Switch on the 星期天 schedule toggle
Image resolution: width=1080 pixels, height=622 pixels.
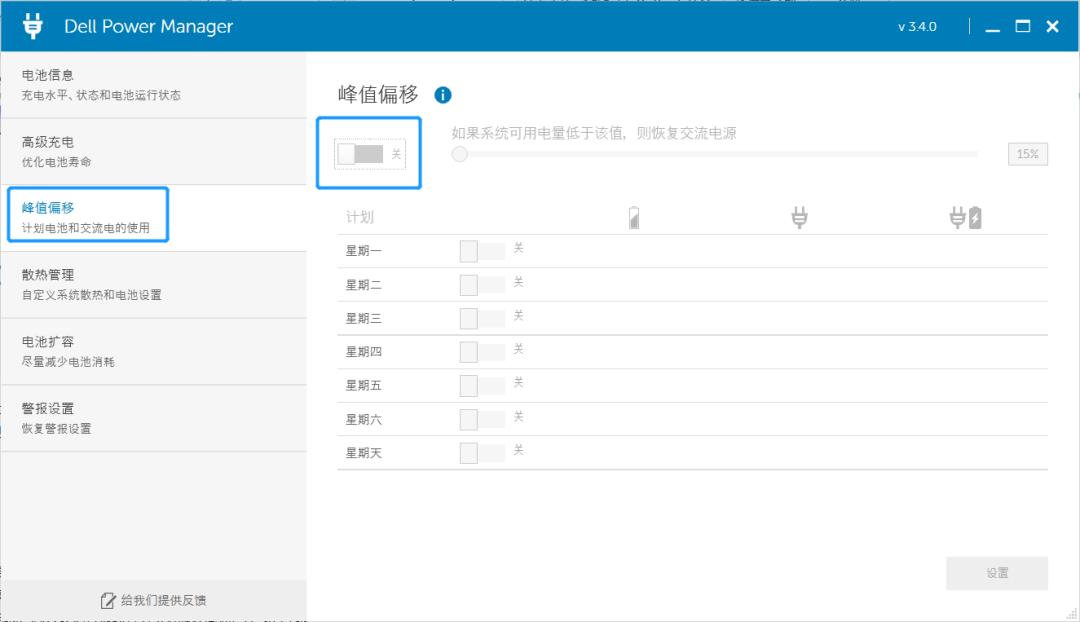tap(482, 453)
